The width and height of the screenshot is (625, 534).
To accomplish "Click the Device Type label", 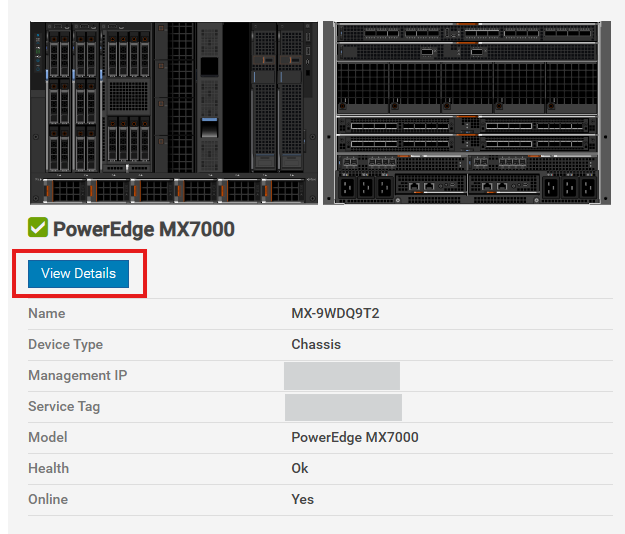I will pyautogui.click(x=65, y=344).
